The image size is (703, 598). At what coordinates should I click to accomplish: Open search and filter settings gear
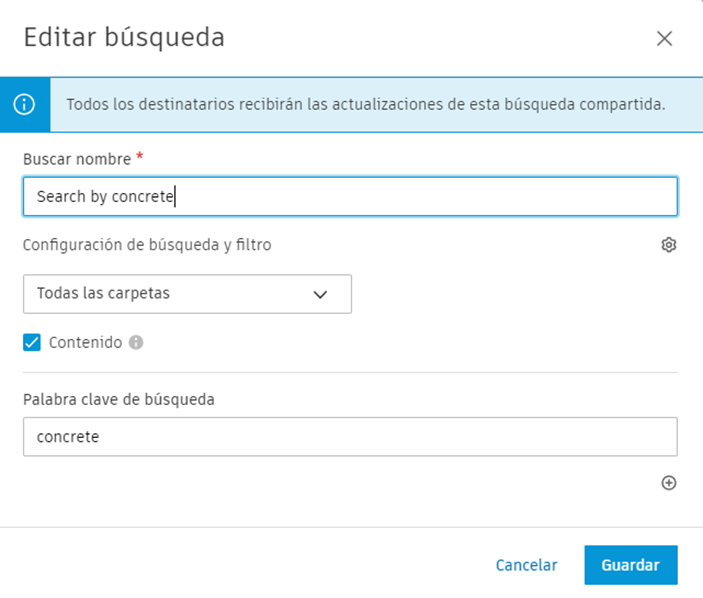[x=669, y=245]
